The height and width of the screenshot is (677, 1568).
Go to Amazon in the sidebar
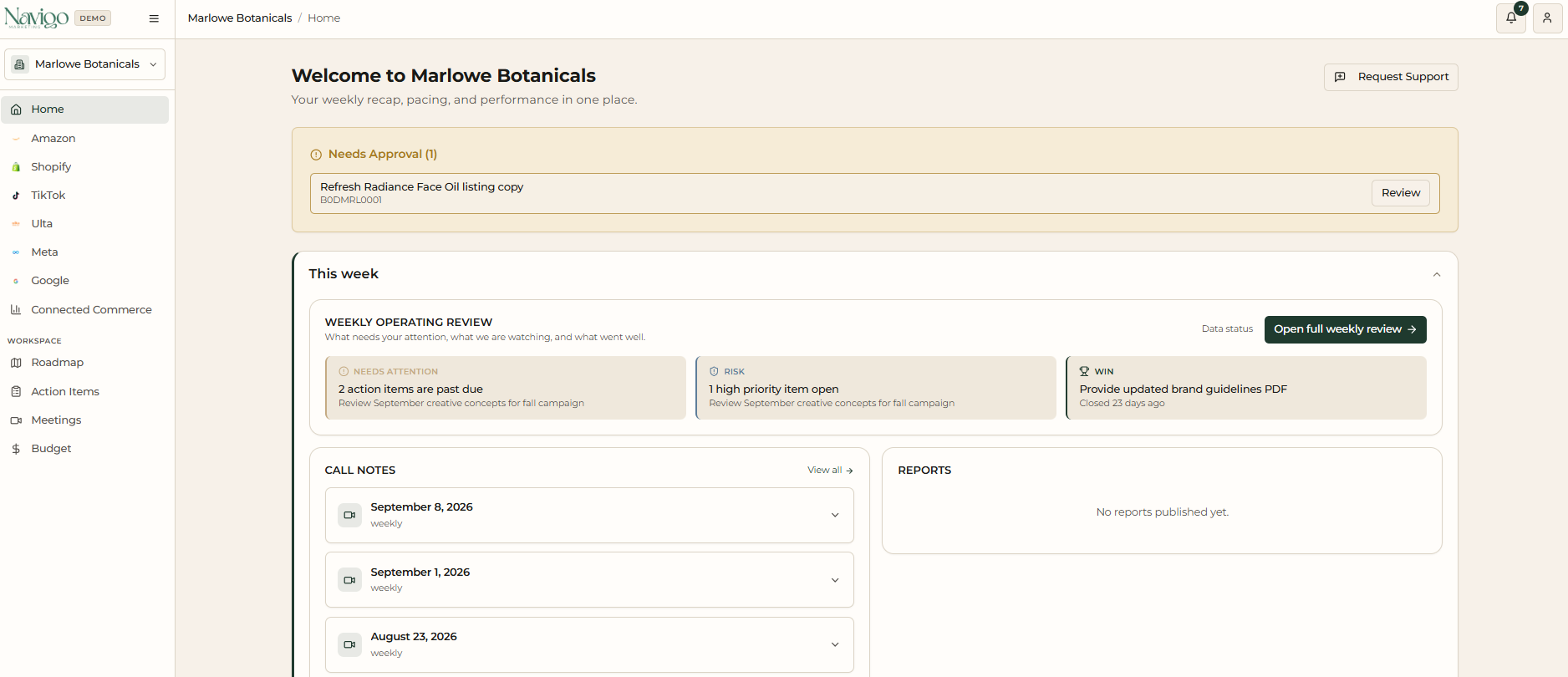tap(85, 139)
